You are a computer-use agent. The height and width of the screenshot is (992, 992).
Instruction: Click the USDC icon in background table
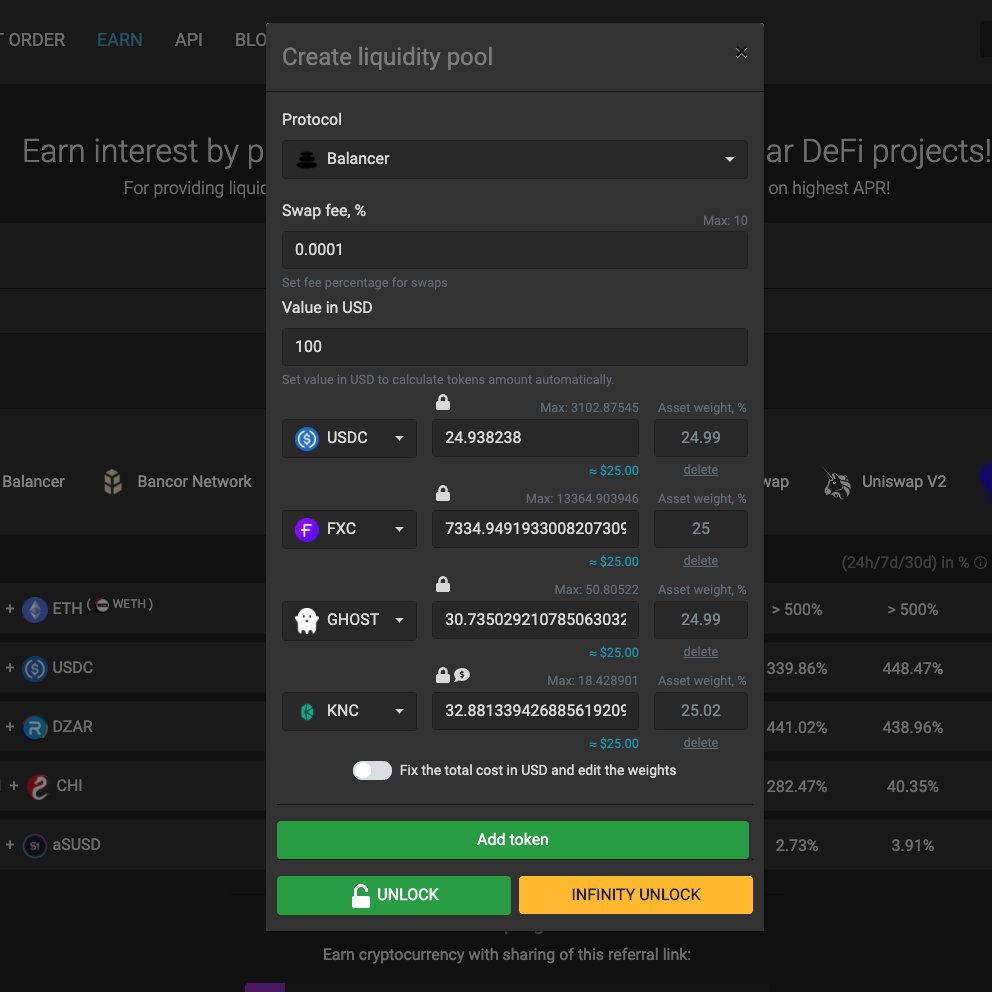coord(35,669)
